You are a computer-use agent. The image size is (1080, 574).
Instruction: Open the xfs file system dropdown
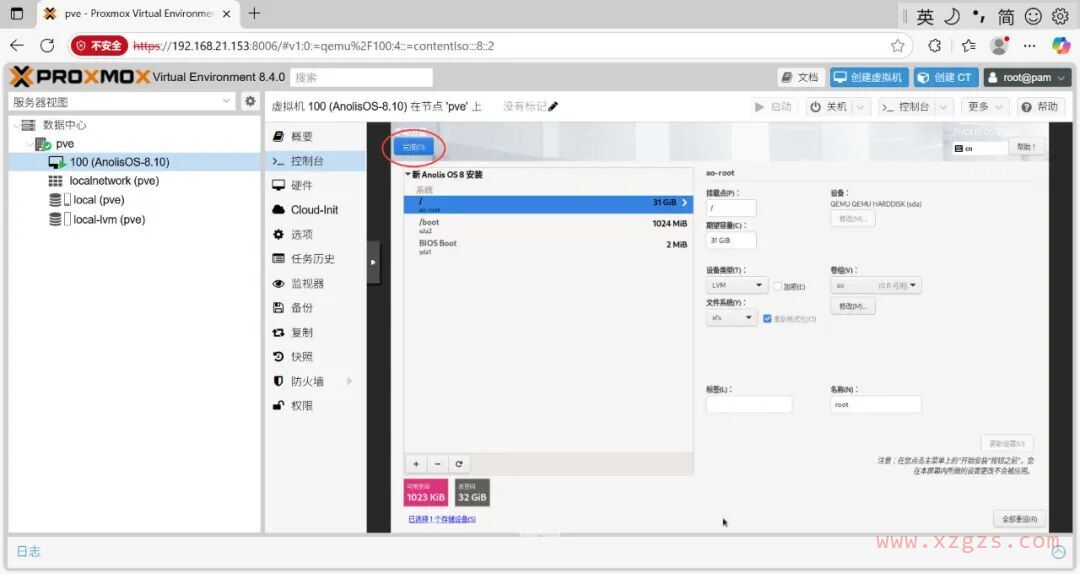(732, 318)
